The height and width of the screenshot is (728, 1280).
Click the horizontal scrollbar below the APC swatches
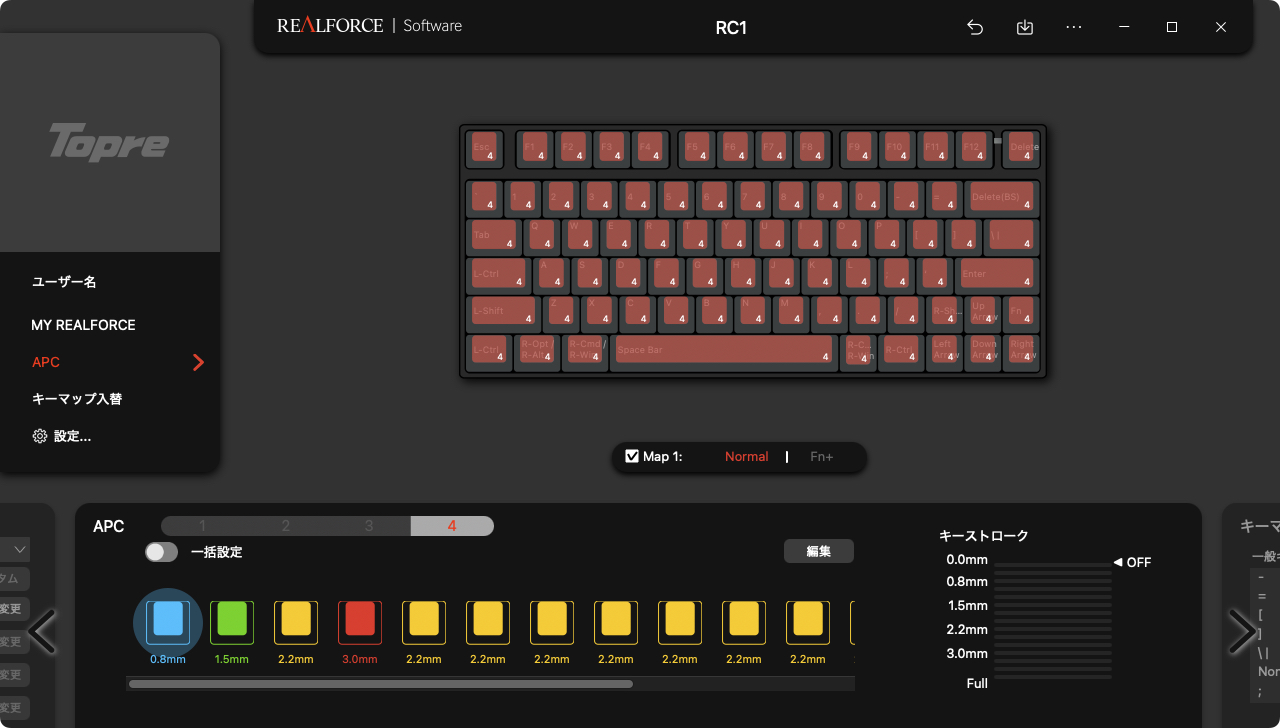[x=380, y=683]
